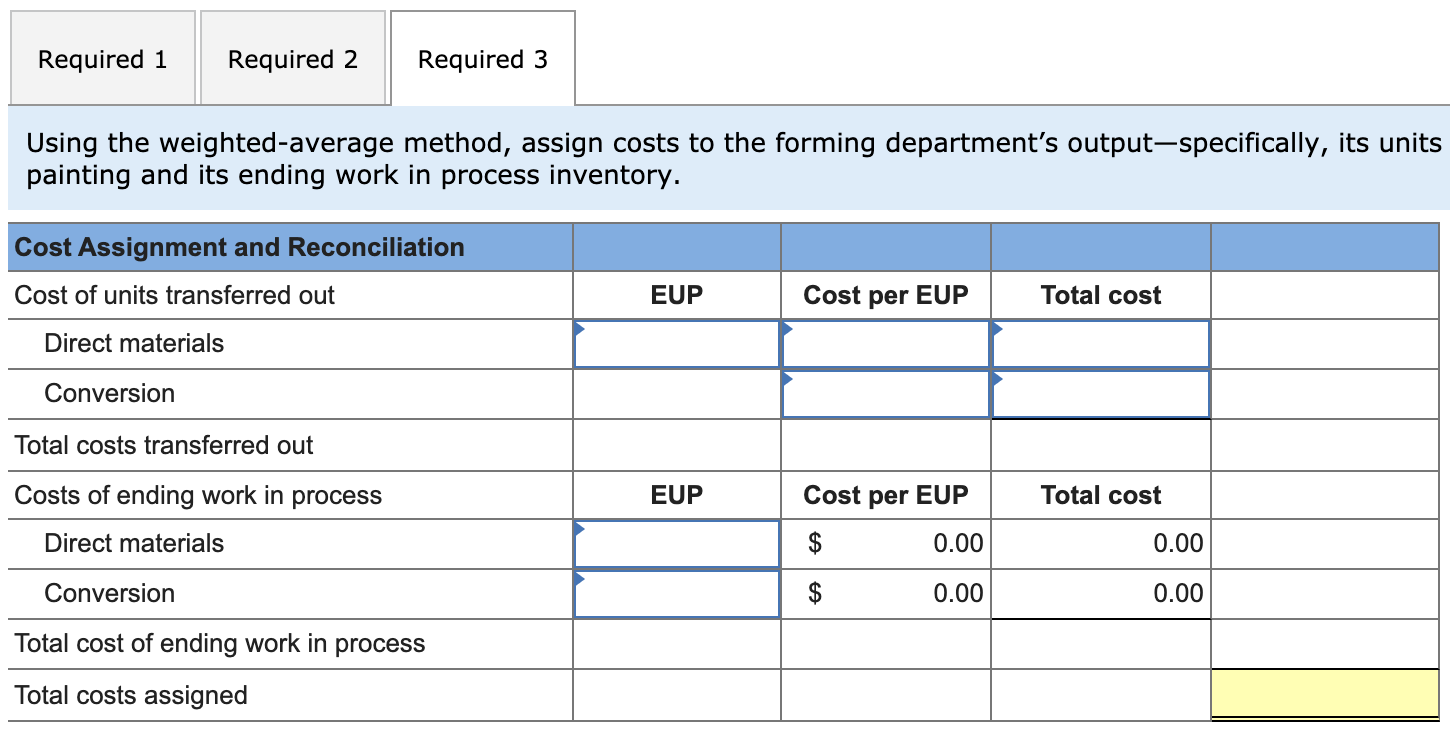Click the Total cost field for Direct materials transferred out
Screen dimensions: 1450x732
(1099, 344)
